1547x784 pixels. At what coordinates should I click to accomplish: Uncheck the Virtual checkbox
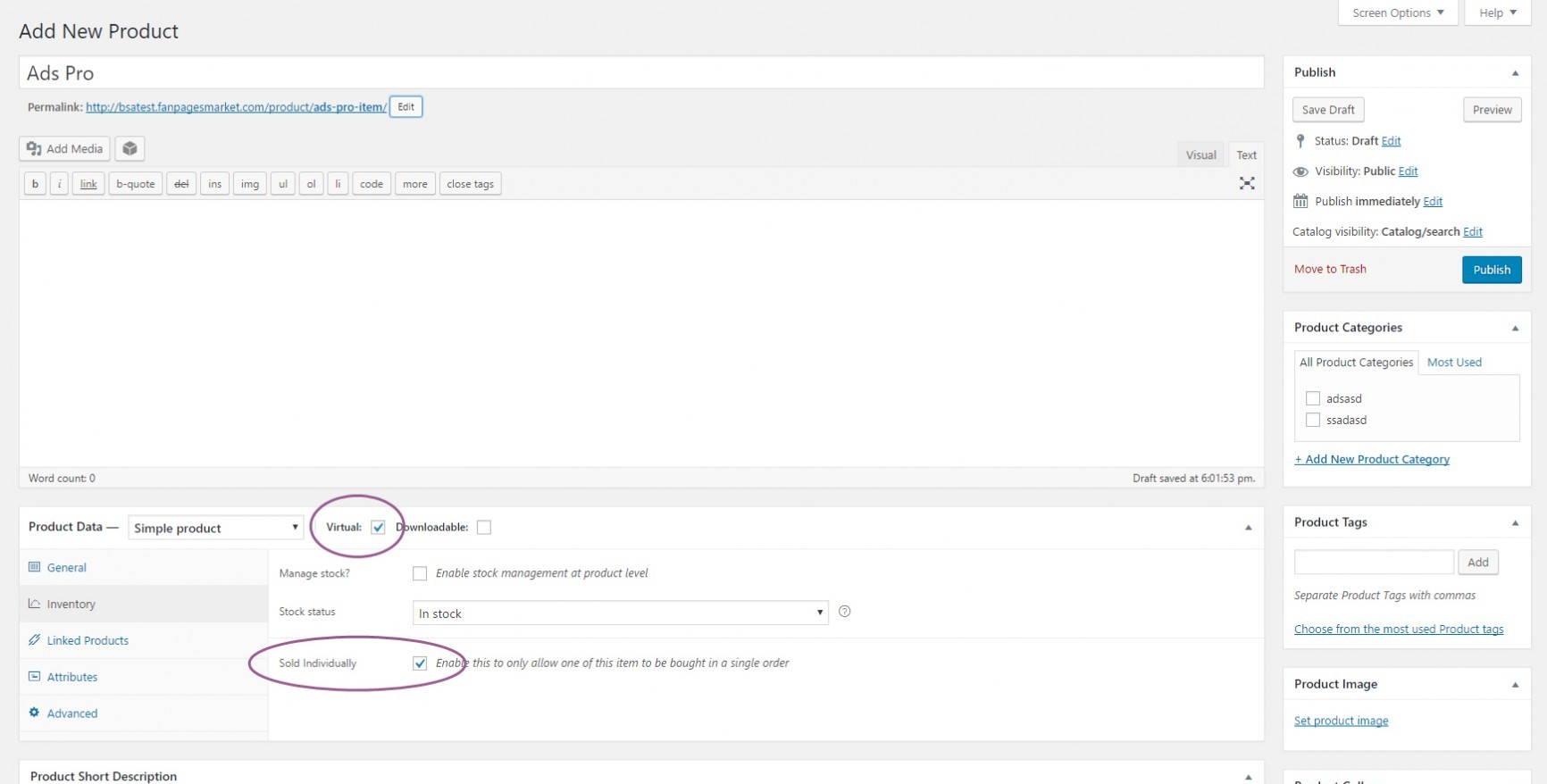(x=378, y=527)
